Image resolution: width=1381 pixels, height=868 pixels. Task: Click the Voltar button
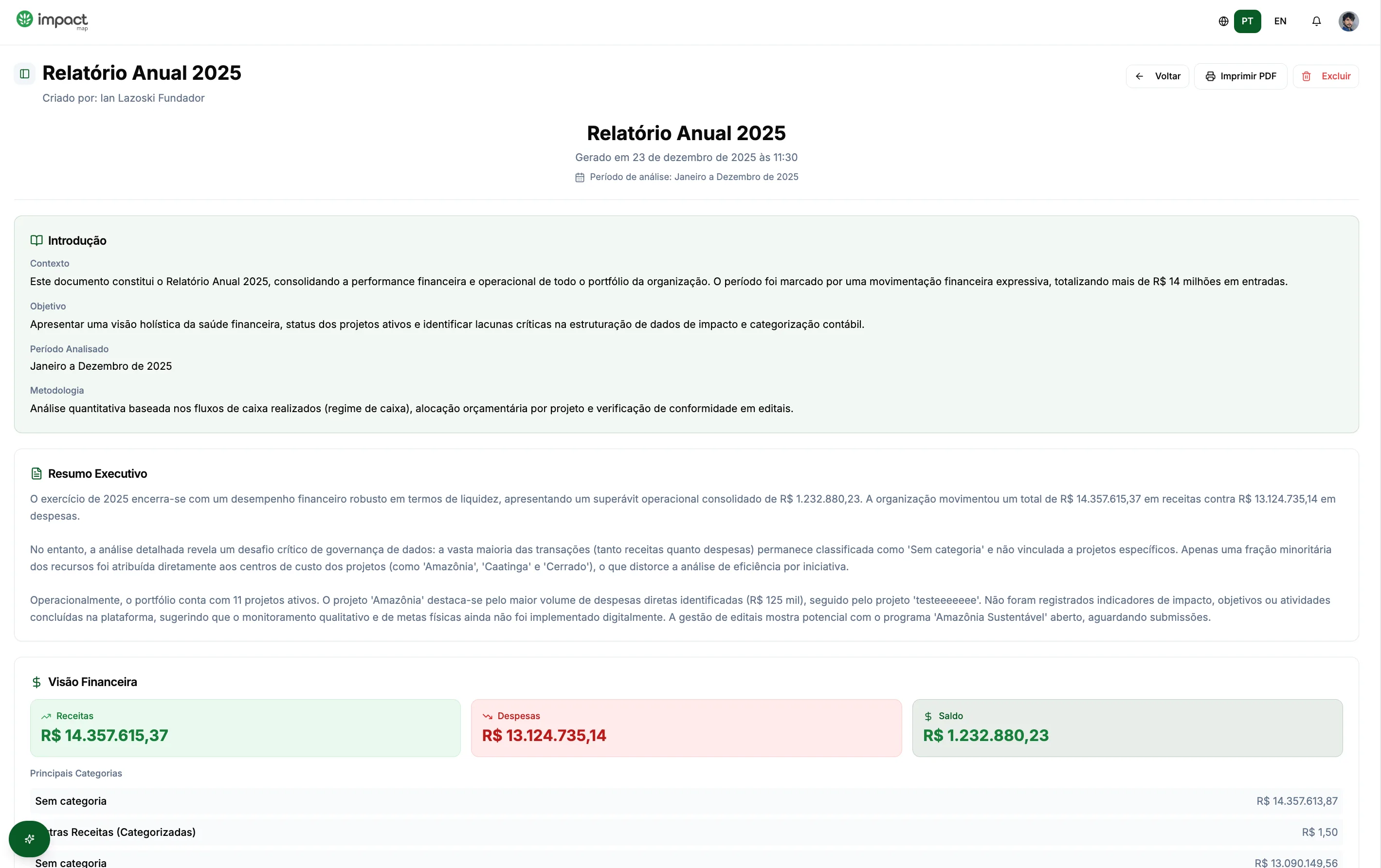pyautogui.click(x=1157, y=76)
